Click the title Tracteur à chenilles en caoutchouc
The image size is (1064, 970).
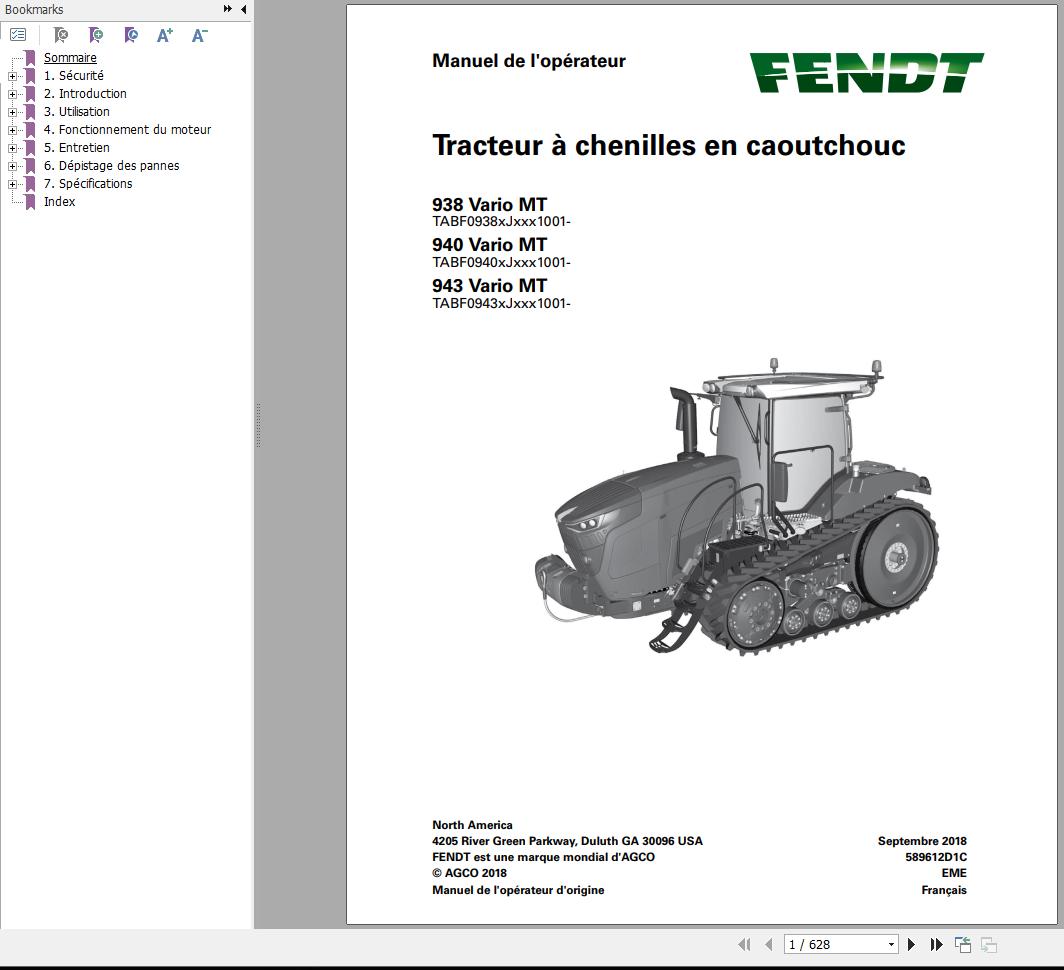coord(668,145)
